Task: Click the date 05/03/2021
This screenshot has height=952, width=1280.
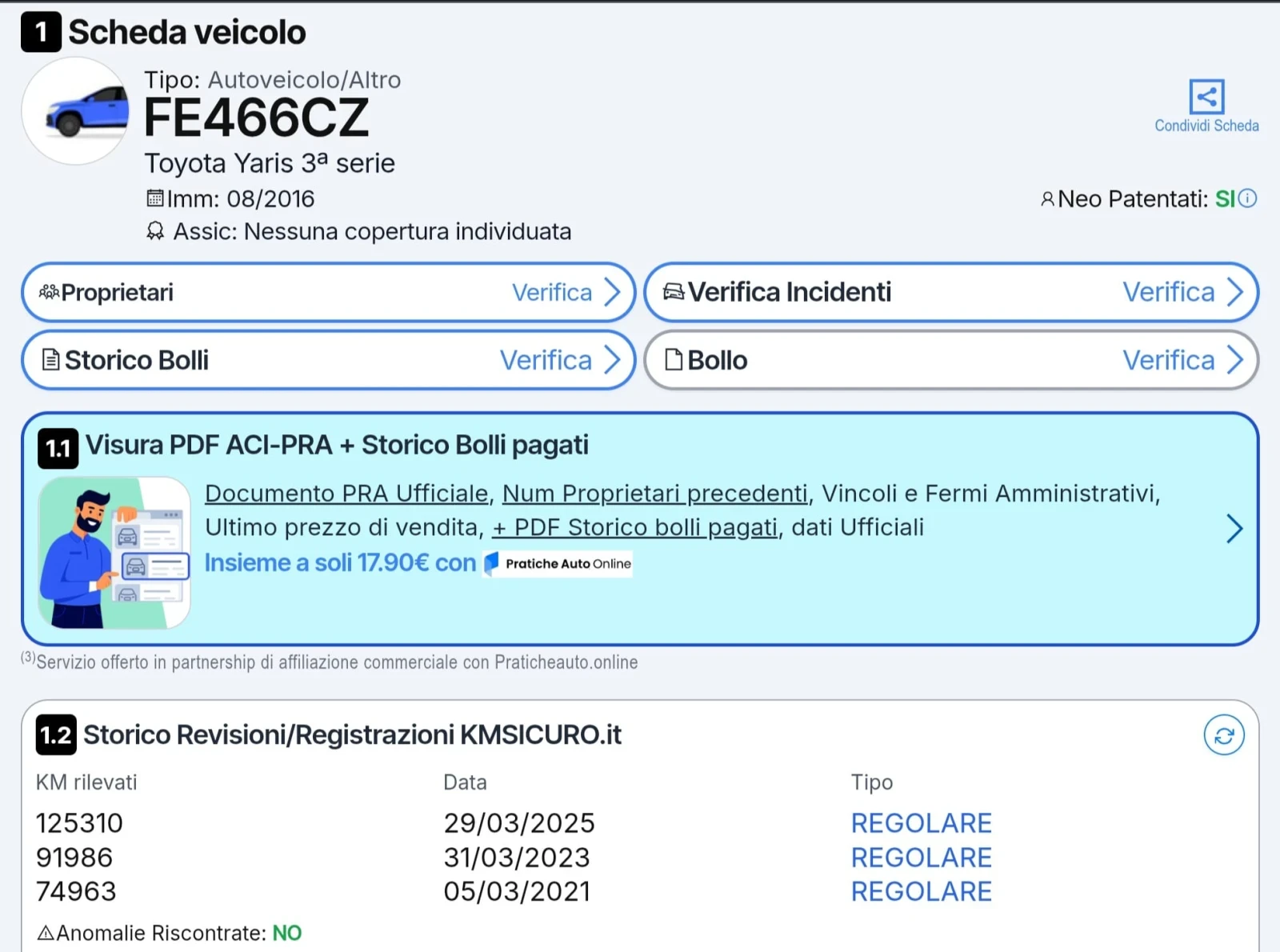Action: [517, 891]
